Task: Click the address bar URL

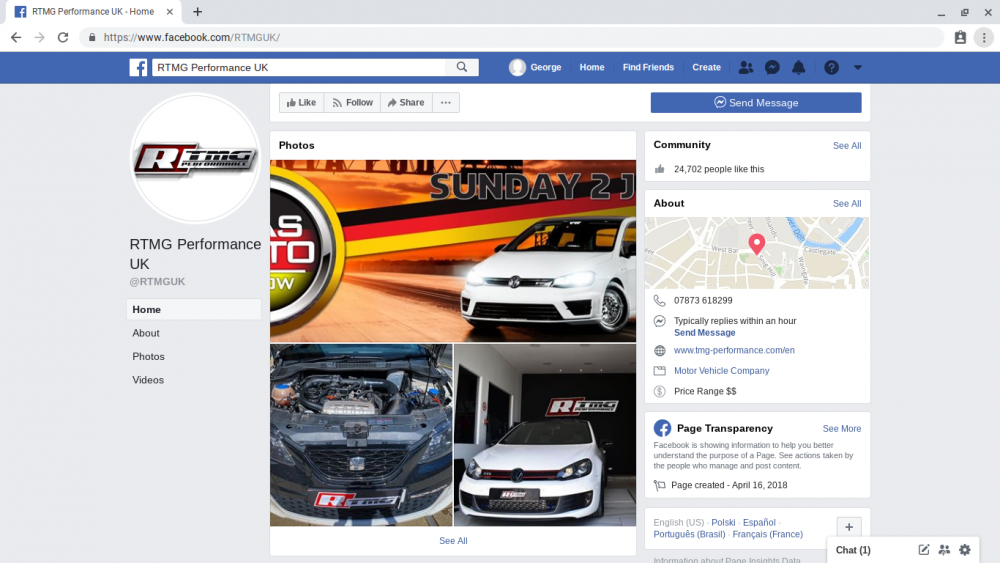Action: click(191, 38)
